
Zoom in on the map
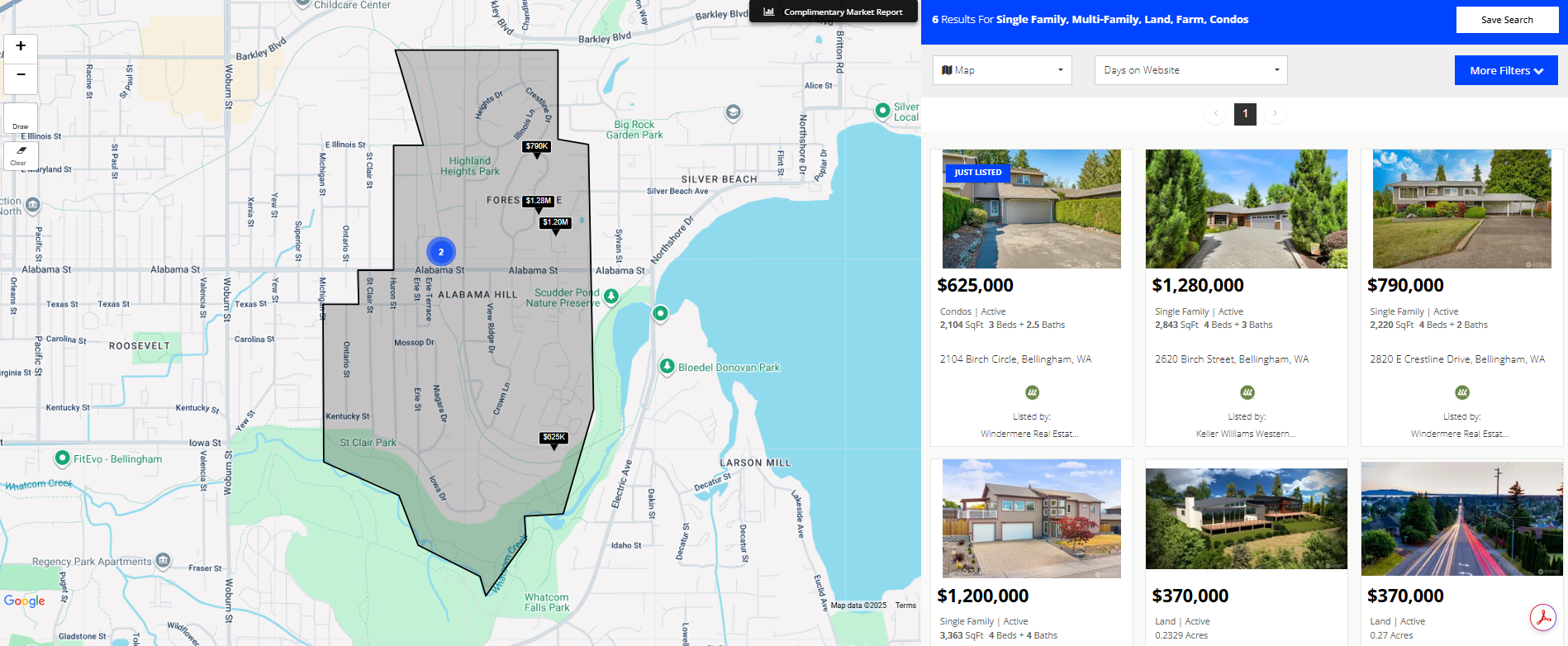[x=21, y=46]
